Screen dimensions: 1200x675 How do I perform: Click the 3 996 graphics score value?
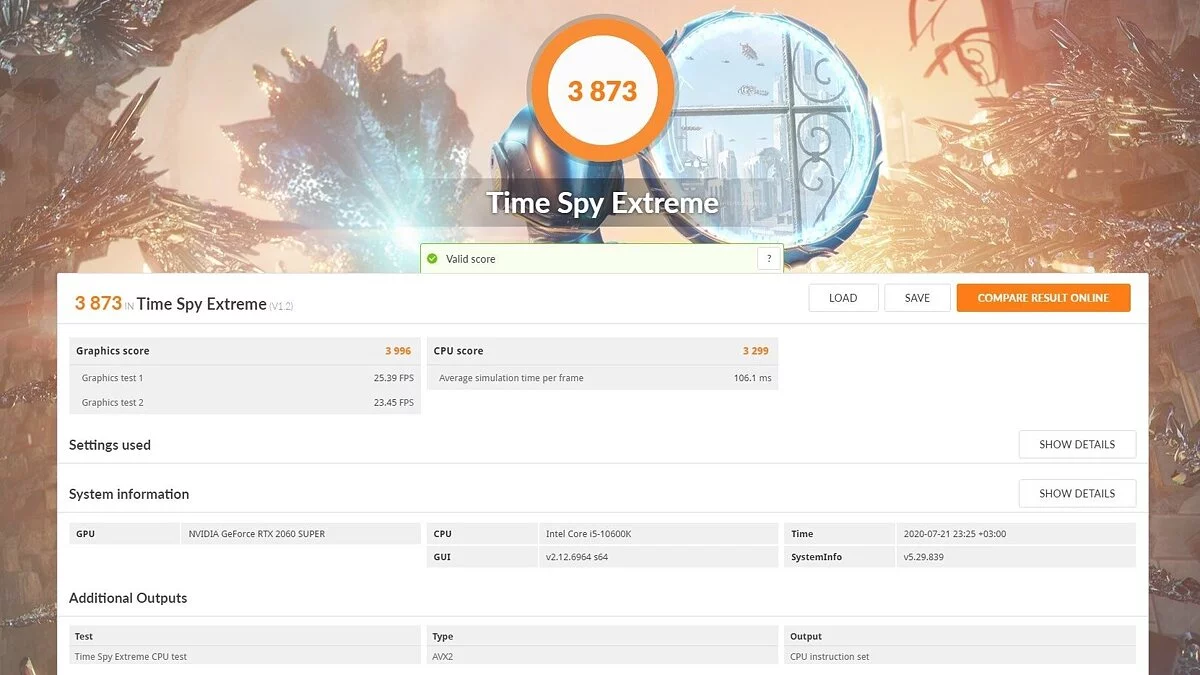(x=398, y=351)
